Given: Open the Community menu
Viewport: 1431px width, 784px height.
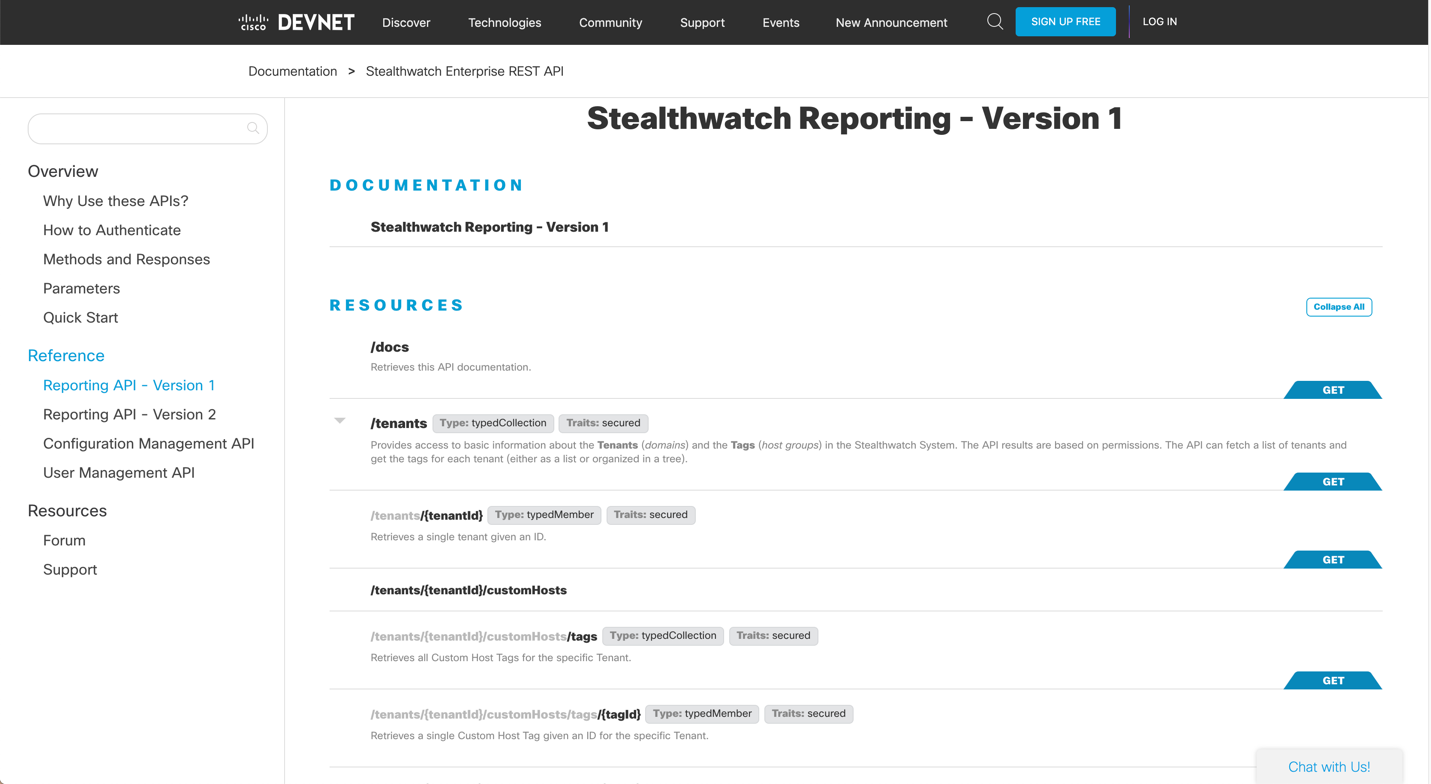Looking at the screenshot, I should 611,22.
